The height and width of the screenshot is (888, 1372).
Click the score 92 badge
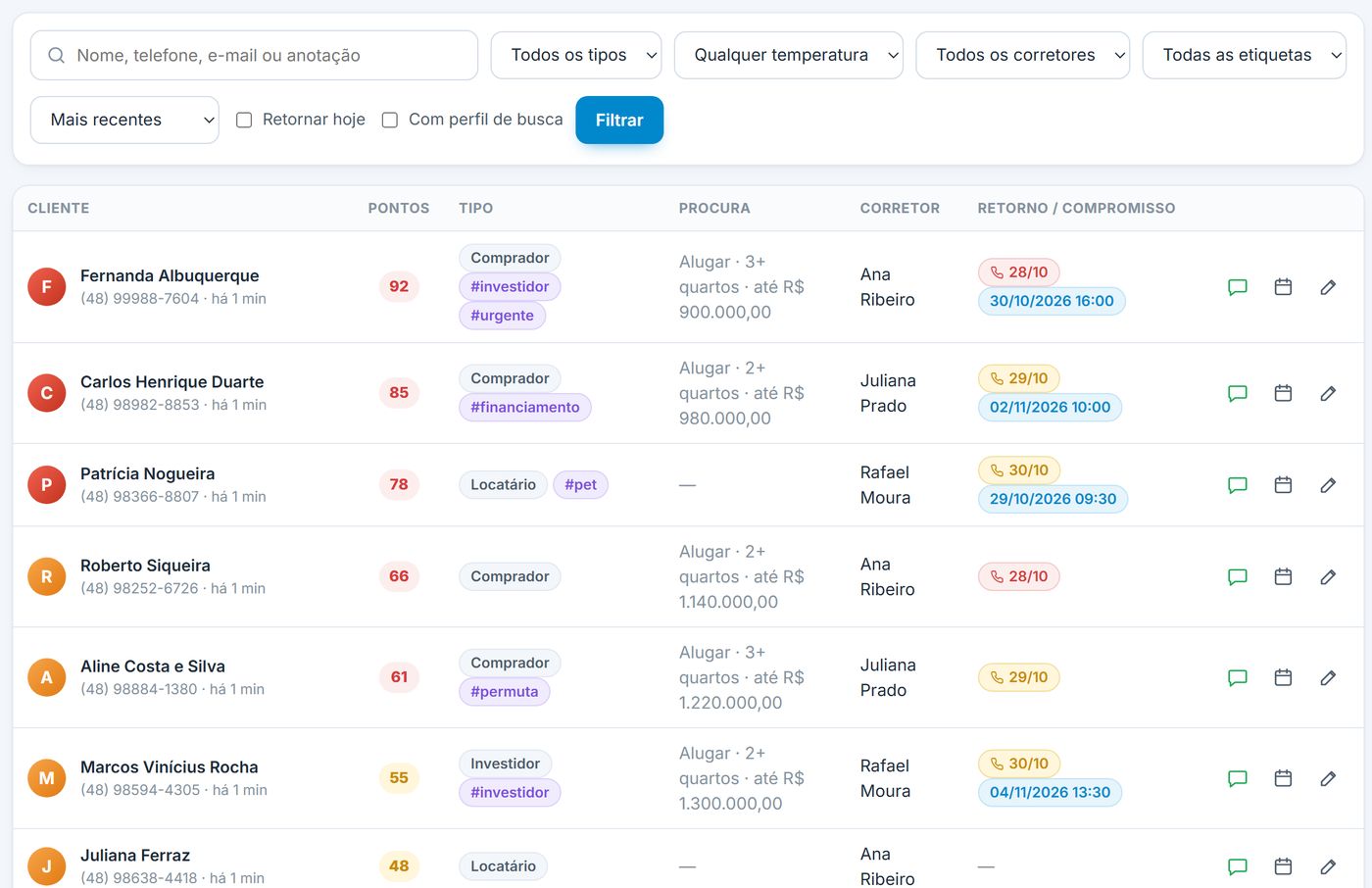coord(399,286)
